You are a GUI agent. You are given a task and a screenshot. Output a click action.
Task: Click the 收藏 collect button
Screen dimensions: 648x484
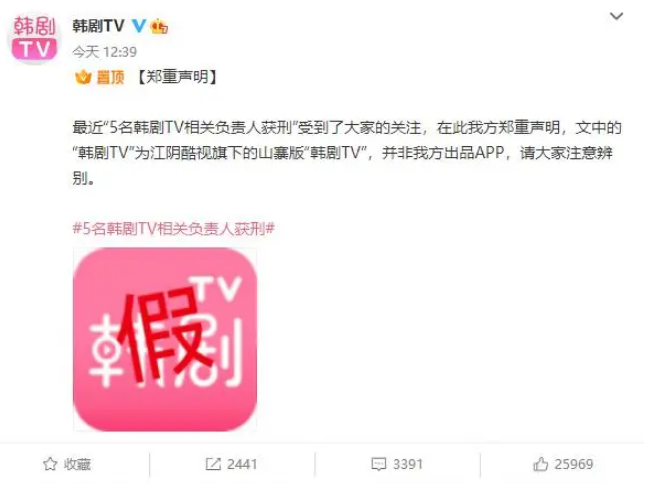77,464
